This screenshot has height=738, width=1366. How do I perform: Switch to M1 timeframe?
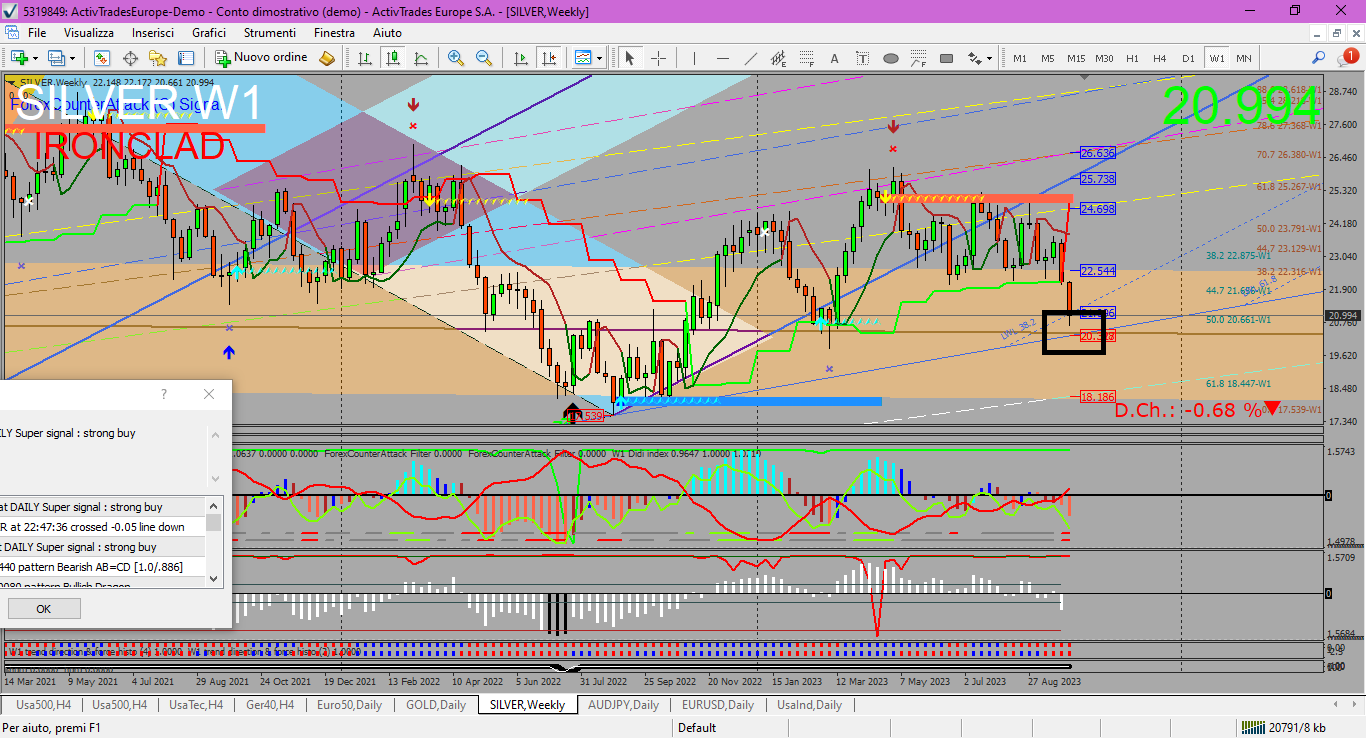coord(1019,58)
